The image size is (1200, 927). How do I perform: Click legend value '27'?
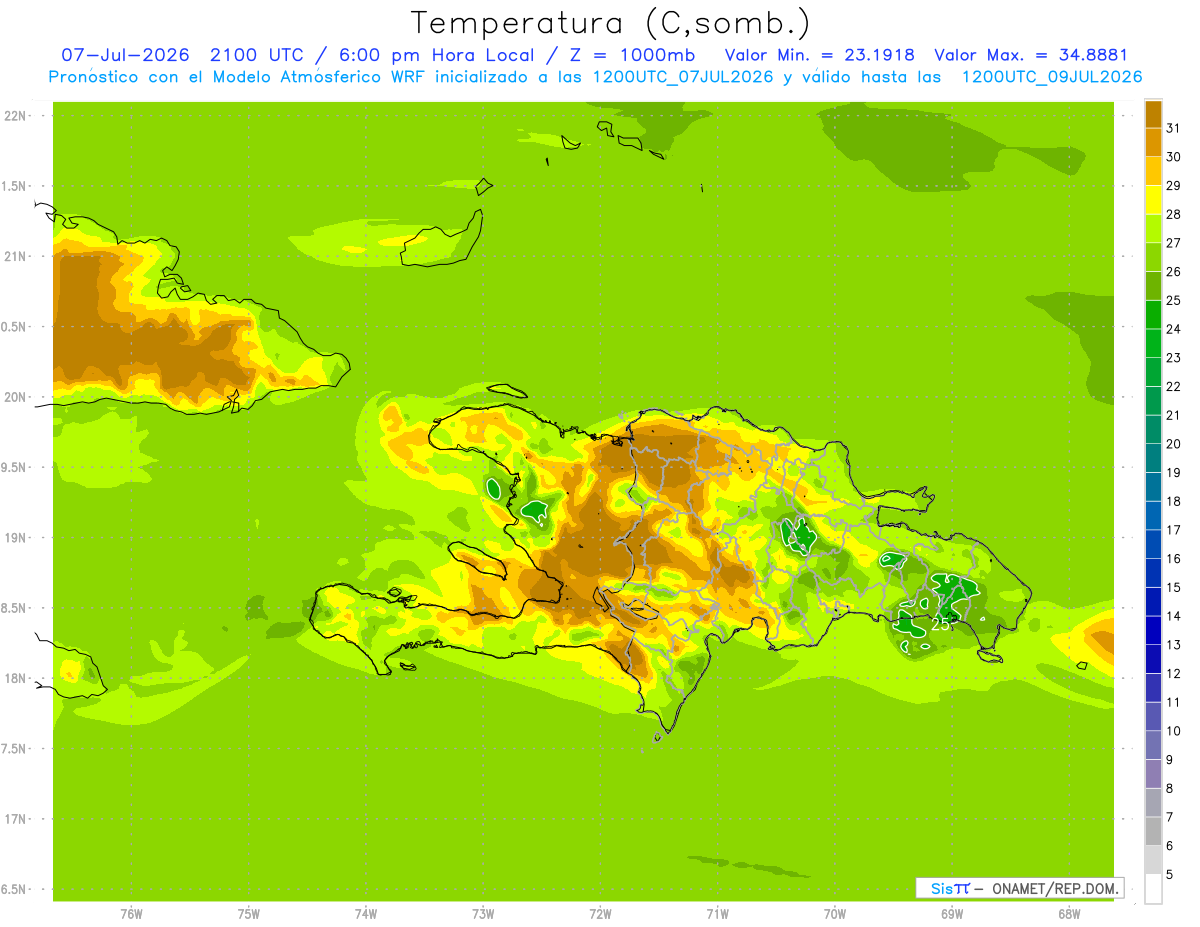click(x=1174, y=242)
